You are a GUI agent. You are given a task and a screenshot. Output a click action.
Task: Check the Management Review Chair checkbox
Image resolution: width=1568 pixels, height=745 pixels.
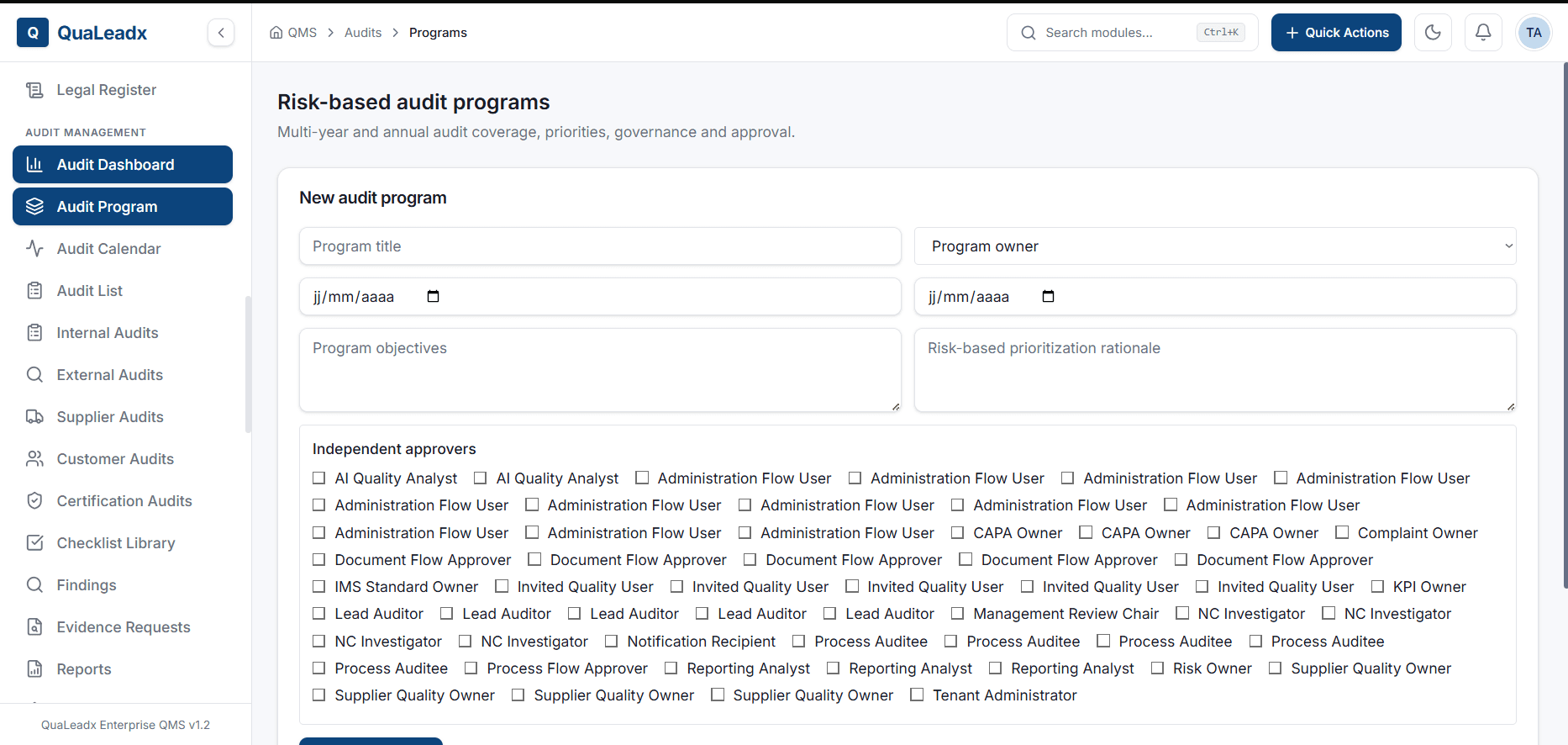coord(957,614)
